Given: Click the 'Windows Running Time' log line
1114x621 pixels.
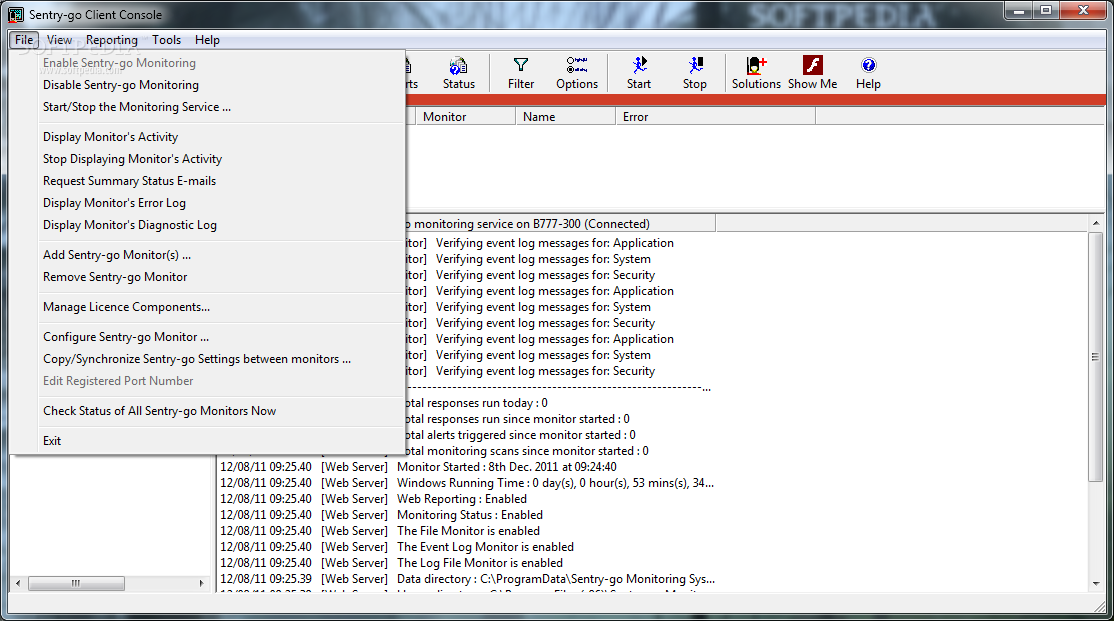Looking at the screenshot, I should pyautogui.click(x=555, y=482).
